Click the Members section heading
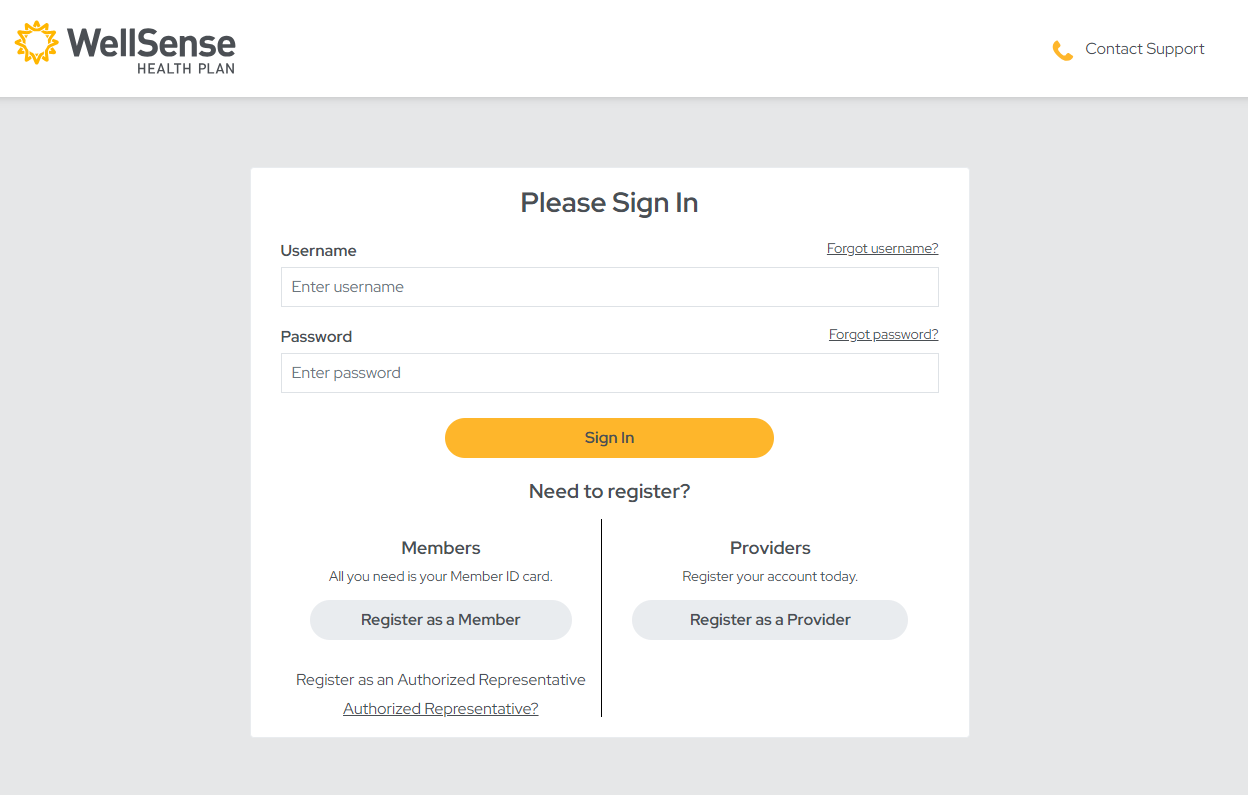The height and width of the screenshot is (795, 1248). coord(440,548)
